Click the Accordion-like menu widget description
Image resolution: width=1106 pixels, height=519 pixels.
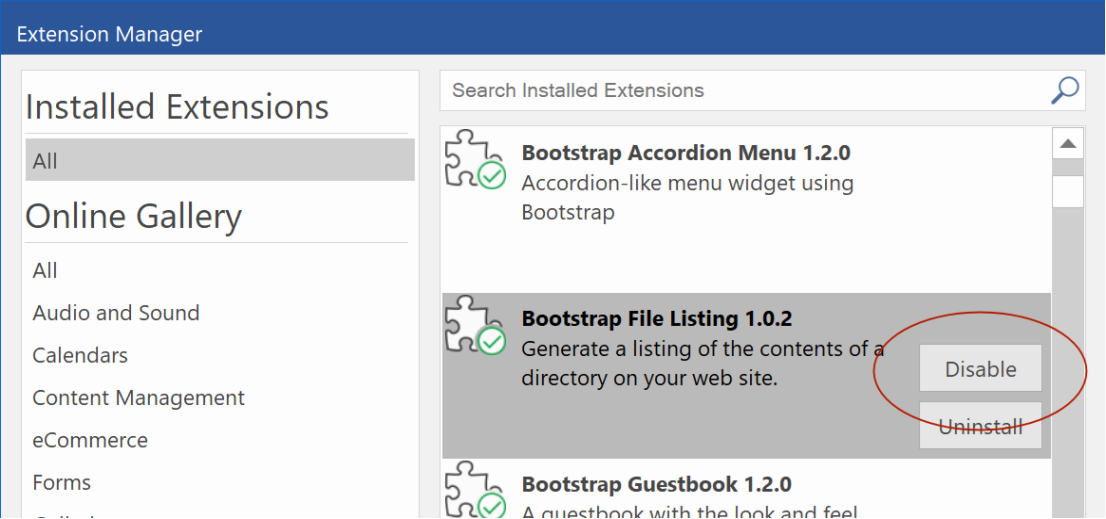(688, 197)
